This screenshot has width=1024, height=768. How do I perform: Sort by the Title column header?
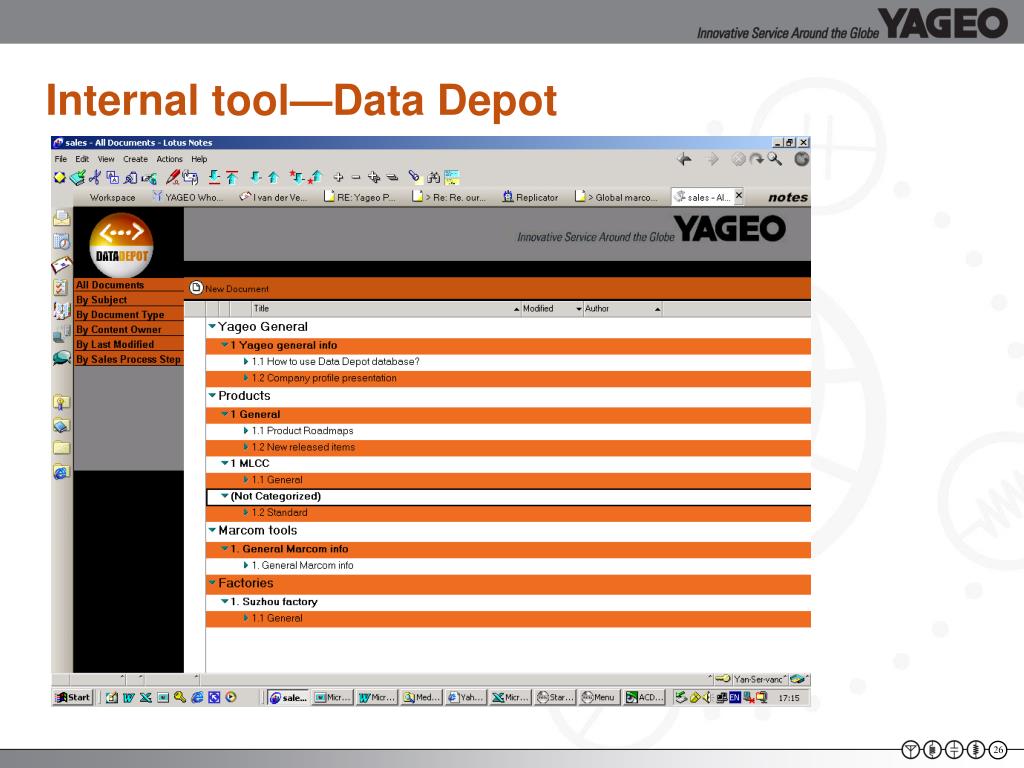pos(386,308)
